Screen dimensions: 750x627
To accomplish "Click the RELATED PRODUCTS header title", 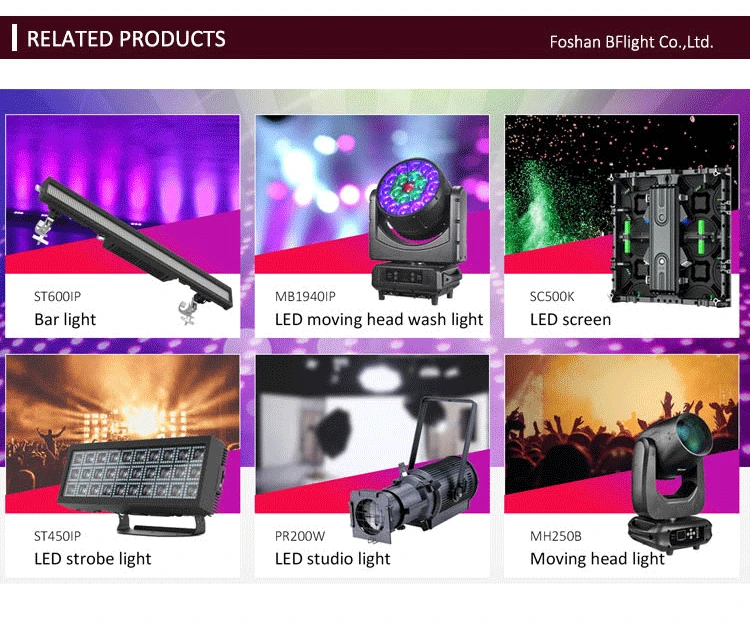I will pos(126,39).
